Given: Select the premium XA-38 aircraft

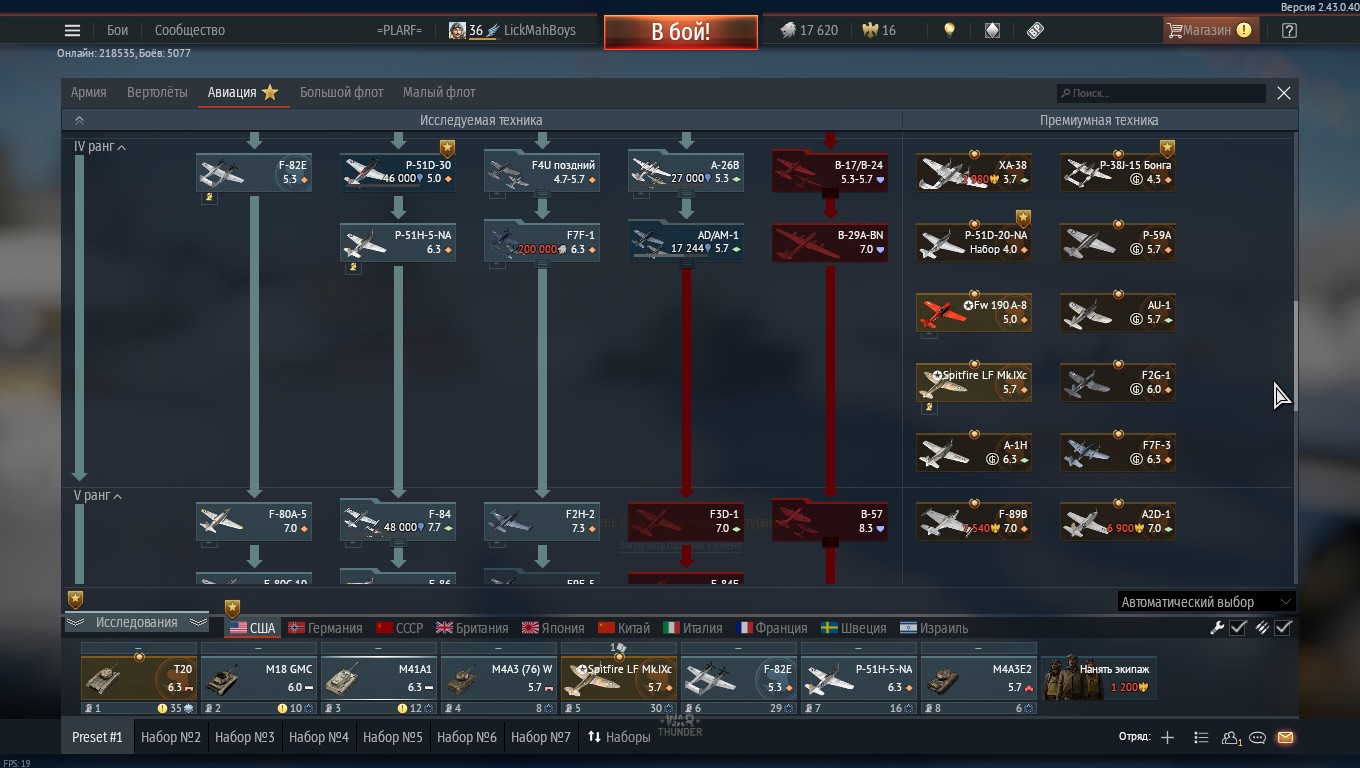Looking at the screenshot, I should pyautogui.click(x=974, y=172).
